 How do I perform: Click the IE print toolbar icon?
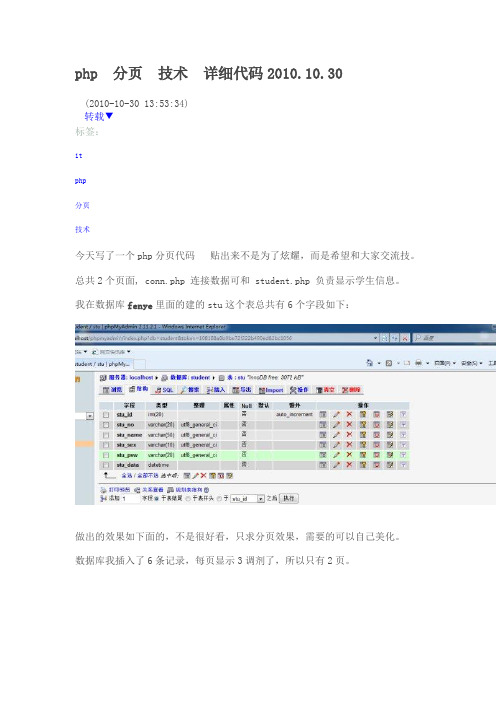[x=419, y=363]
